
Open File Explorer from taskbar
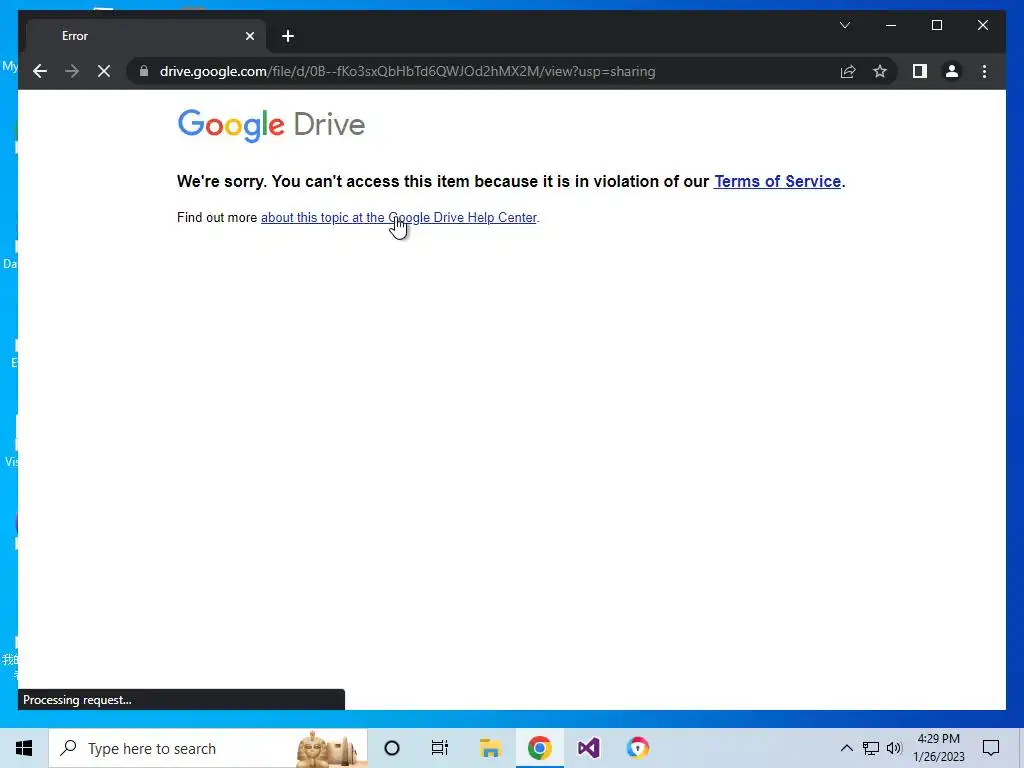click(x=490, y=748)
